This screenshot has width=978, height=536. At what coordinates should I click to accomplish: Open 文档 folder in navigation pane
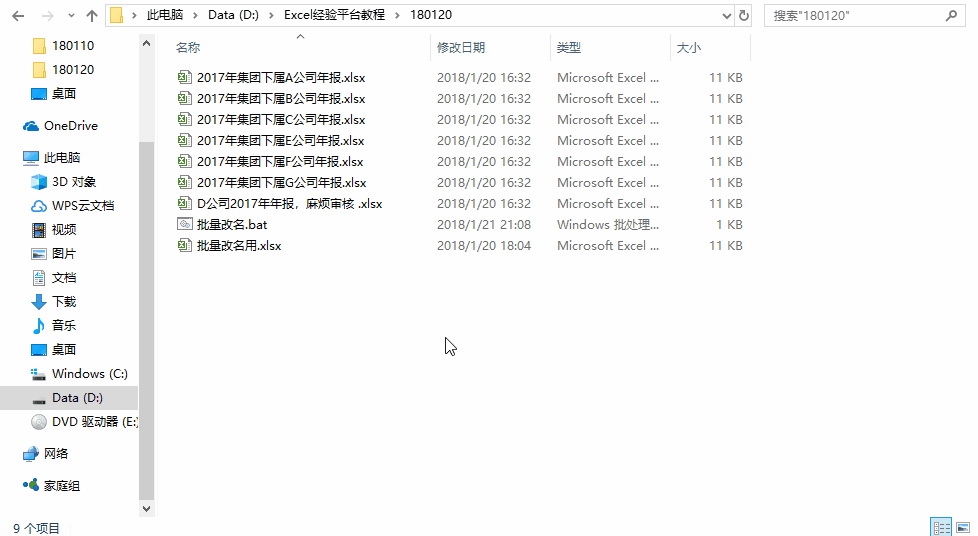[64, 278]
